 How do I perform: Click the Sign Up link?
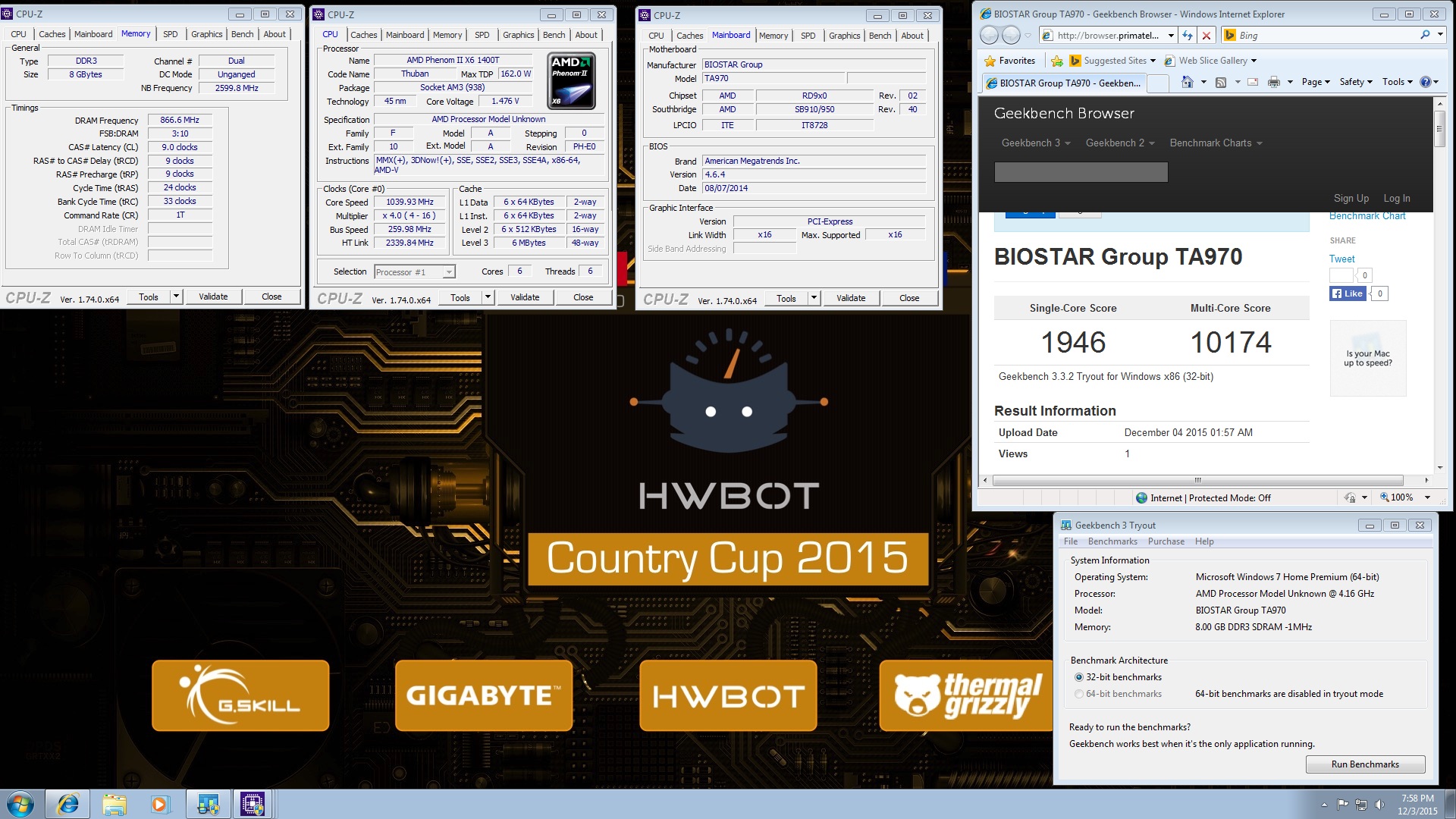point(1351,198)
